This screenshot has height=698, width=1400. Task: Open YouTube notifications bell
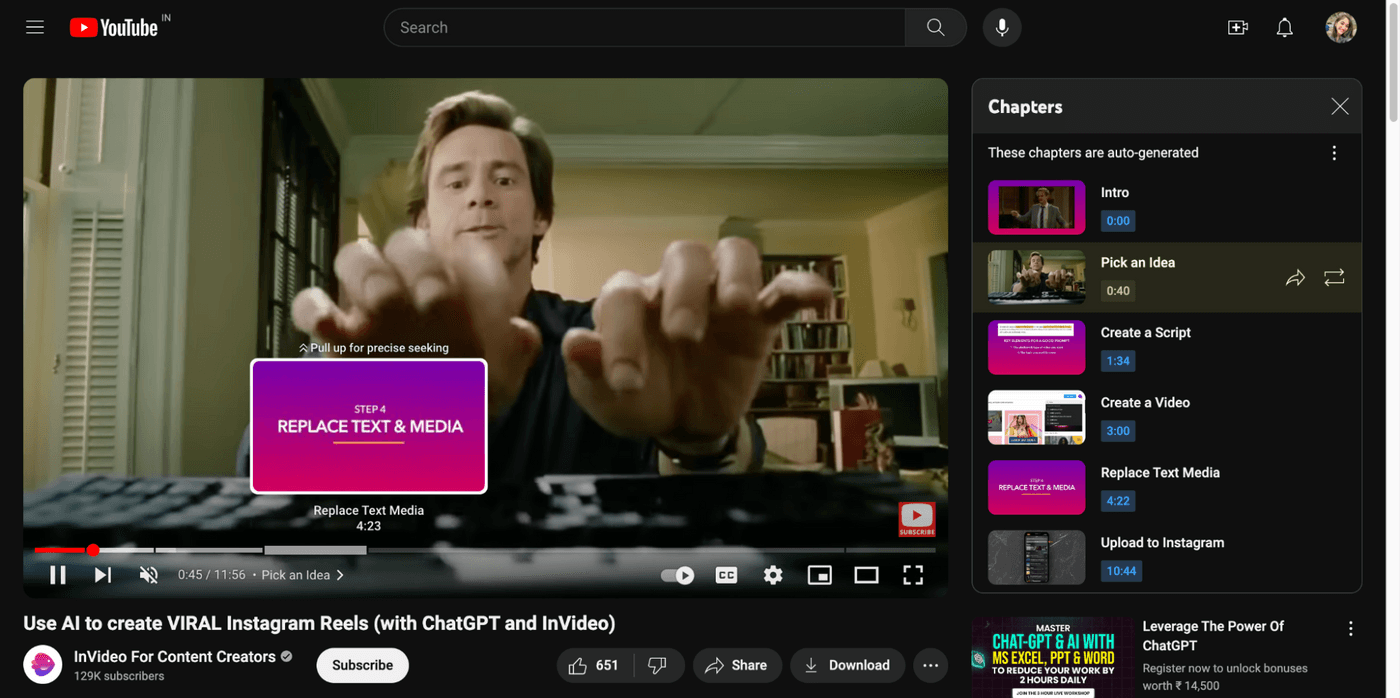pos(1284,27)
